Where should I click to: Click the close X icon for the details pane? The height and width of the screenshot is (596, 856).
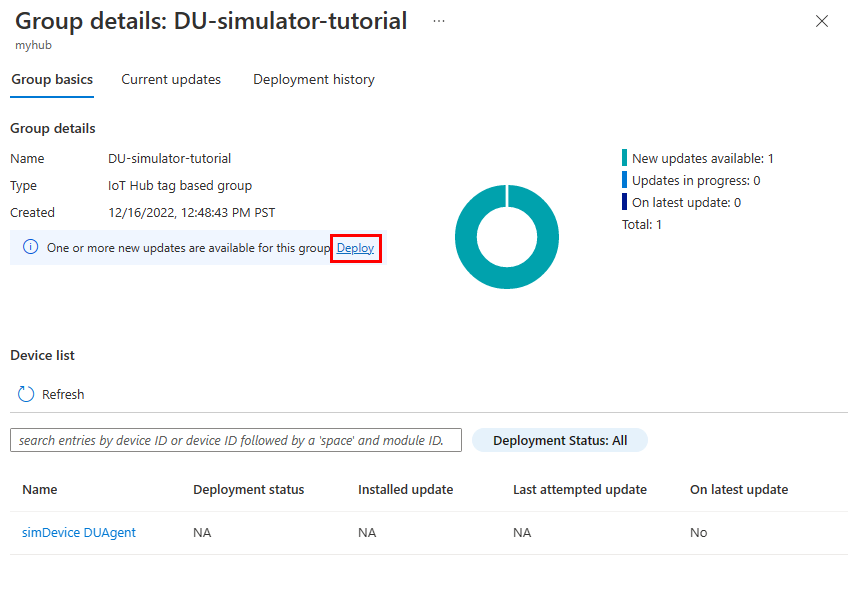[822, 20]
